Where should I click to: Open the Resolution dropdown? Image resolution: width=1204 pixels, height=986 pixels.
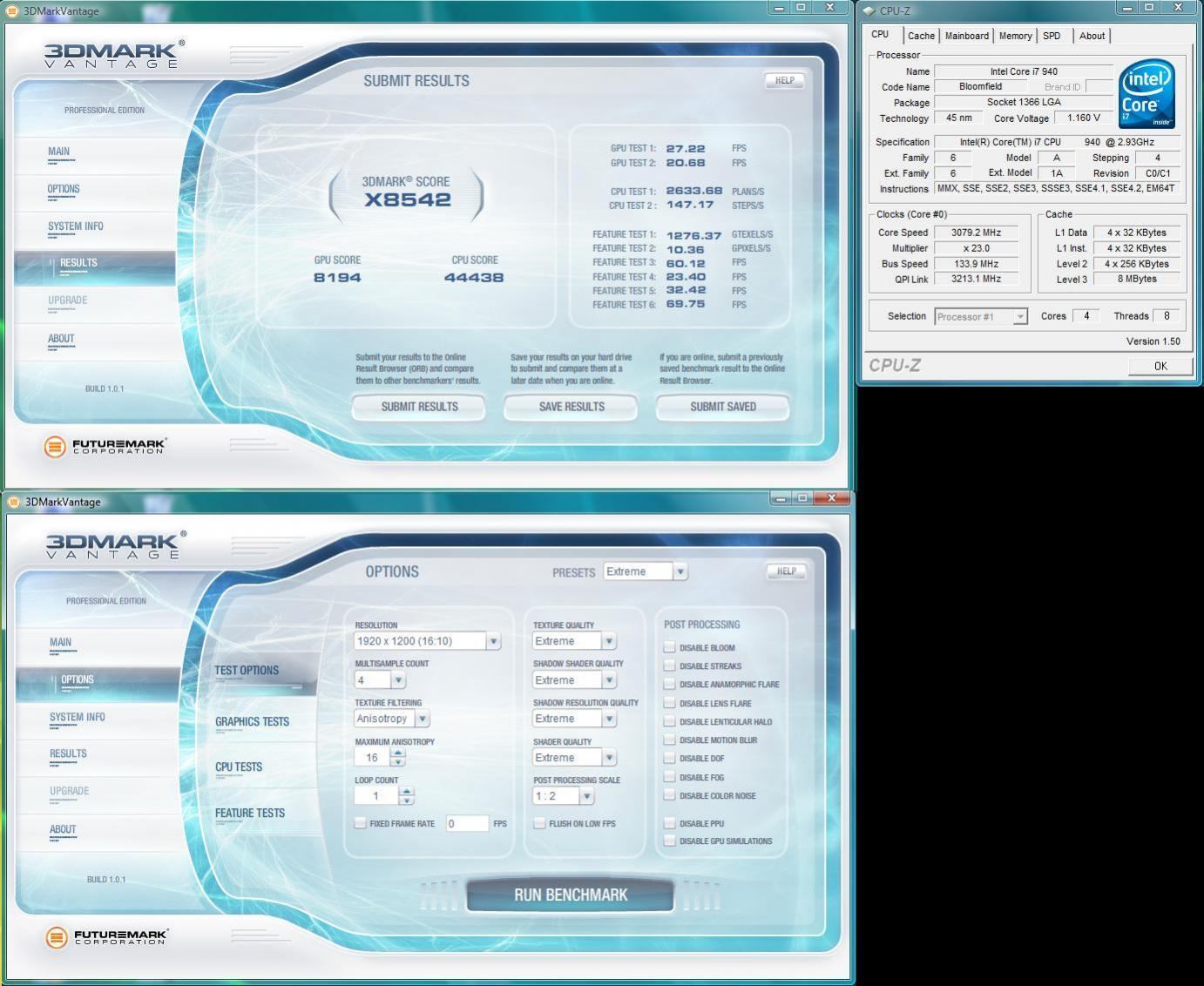427,641
